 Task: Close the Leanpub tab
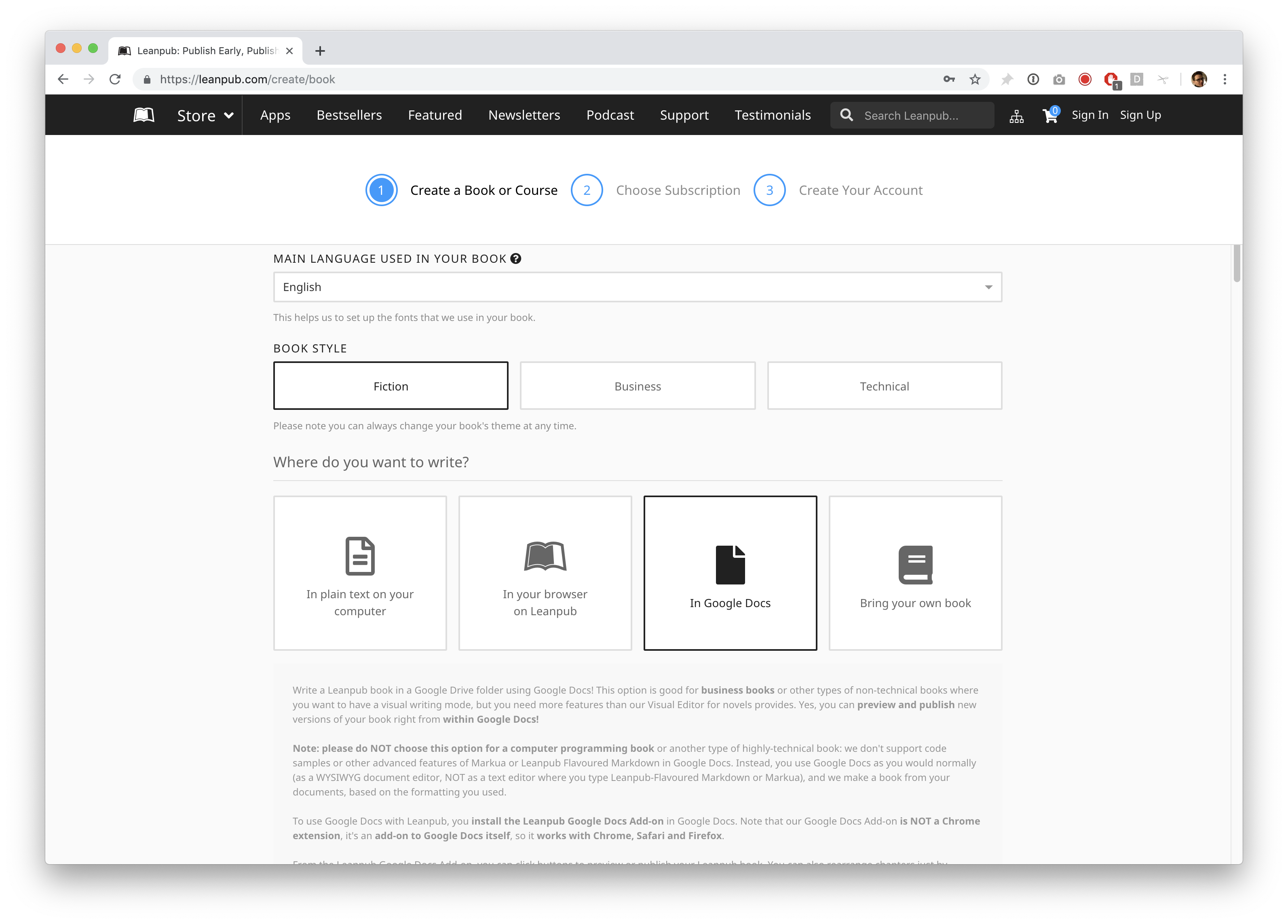289,51
